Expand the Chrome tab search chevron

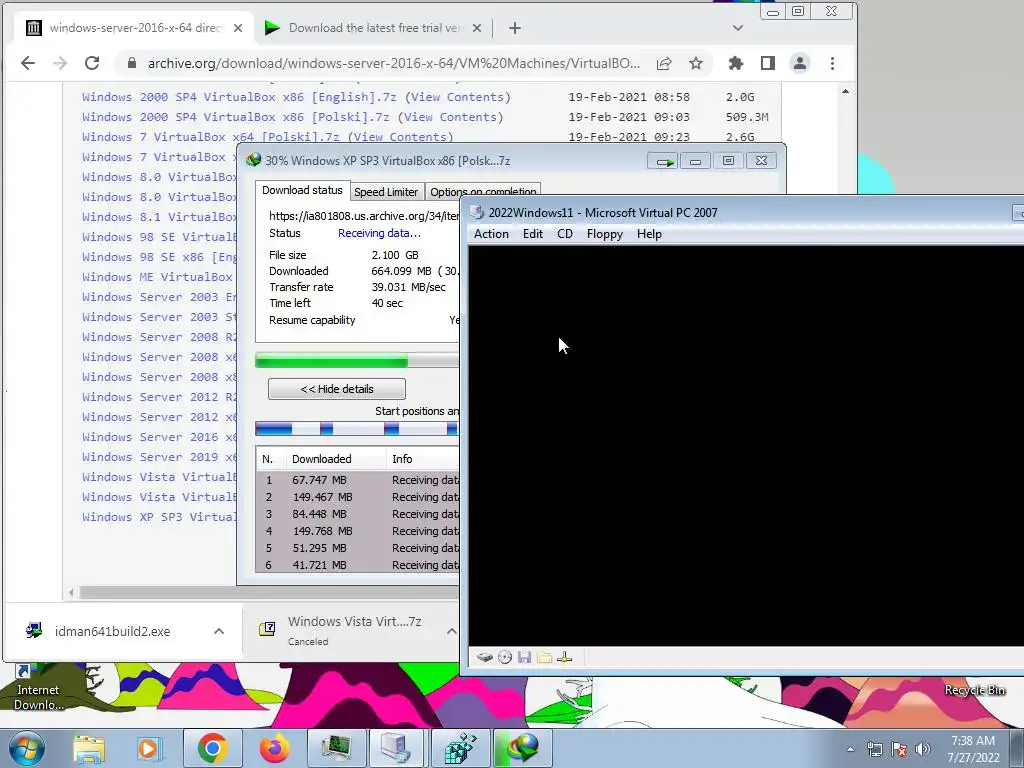[x=738, y=28]
